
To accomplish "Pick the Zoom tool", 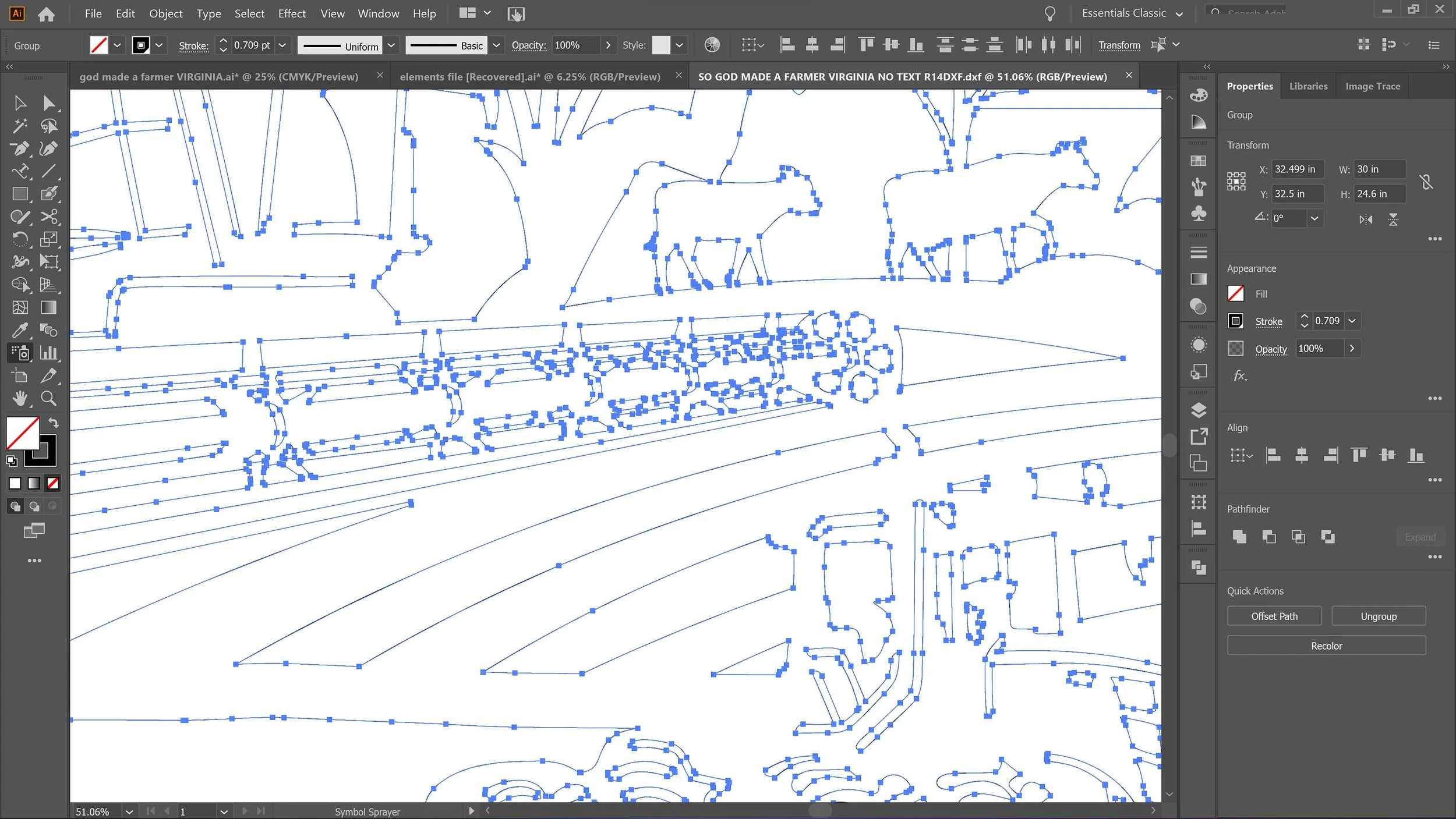I will 49,398.
